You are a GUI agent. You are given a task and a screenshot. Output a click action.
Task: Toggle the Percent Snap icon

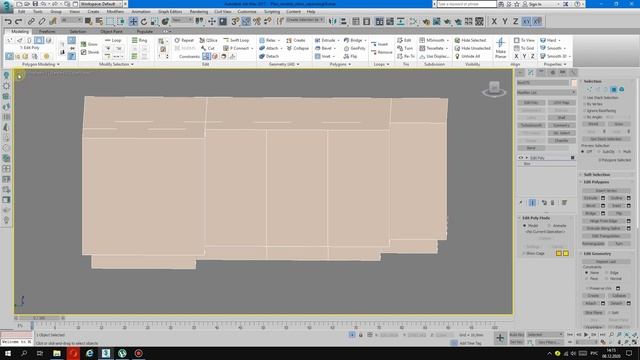(x=257, y=21)
